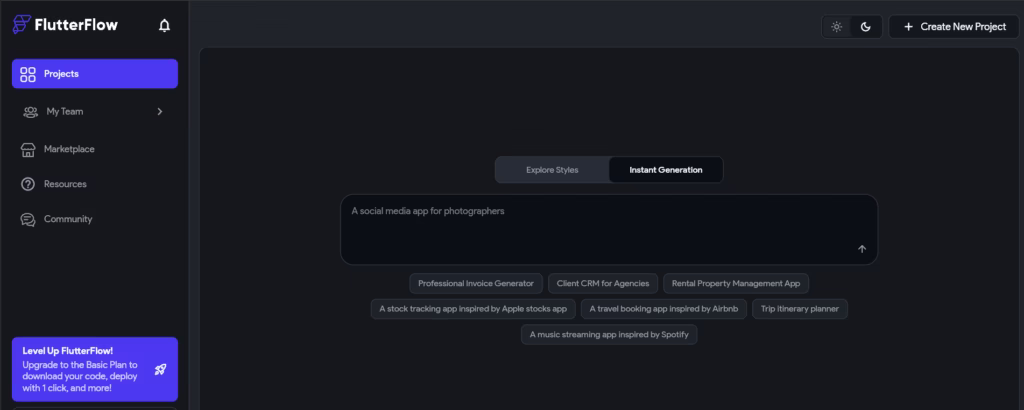Click the FlutterFlow brand name text
Viewport: 1024px width, 410px height.
click(x=76, y=25)
